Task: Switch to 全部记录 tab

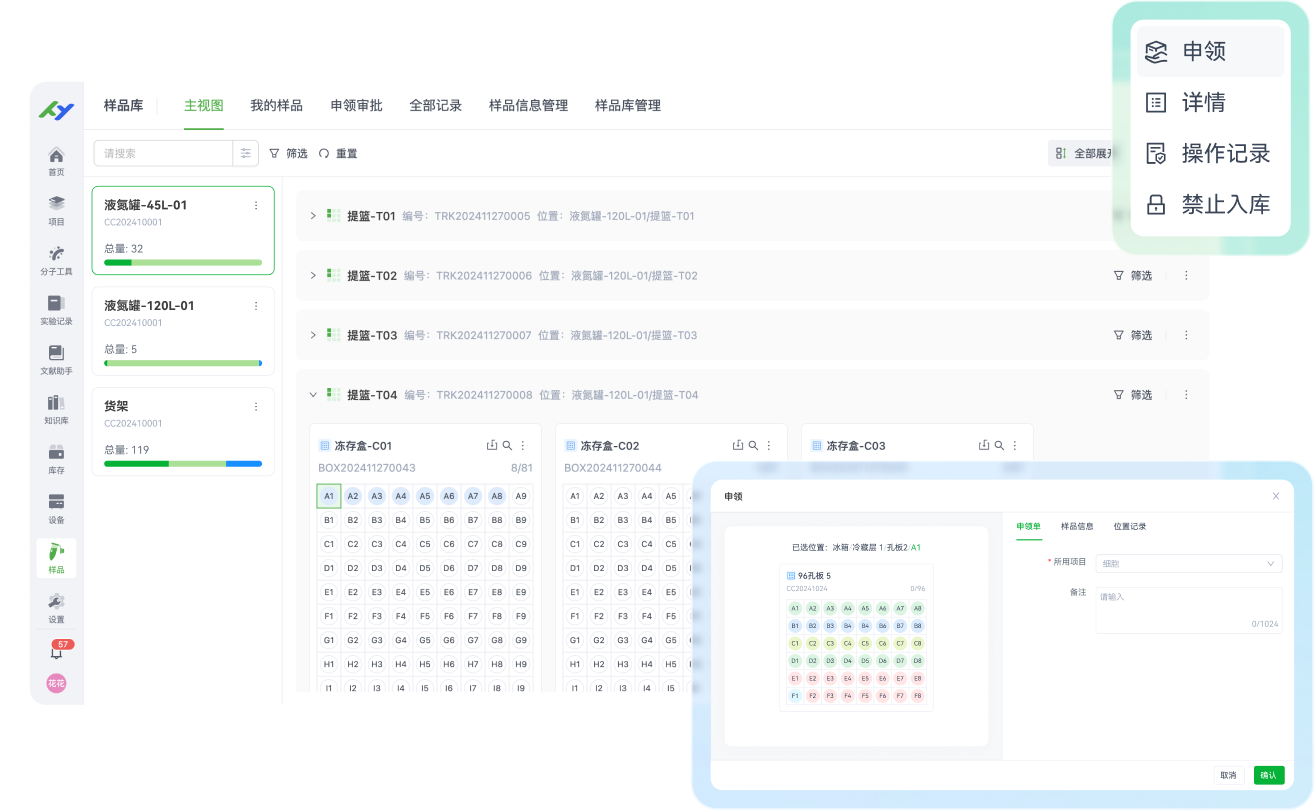Action: 436,105
